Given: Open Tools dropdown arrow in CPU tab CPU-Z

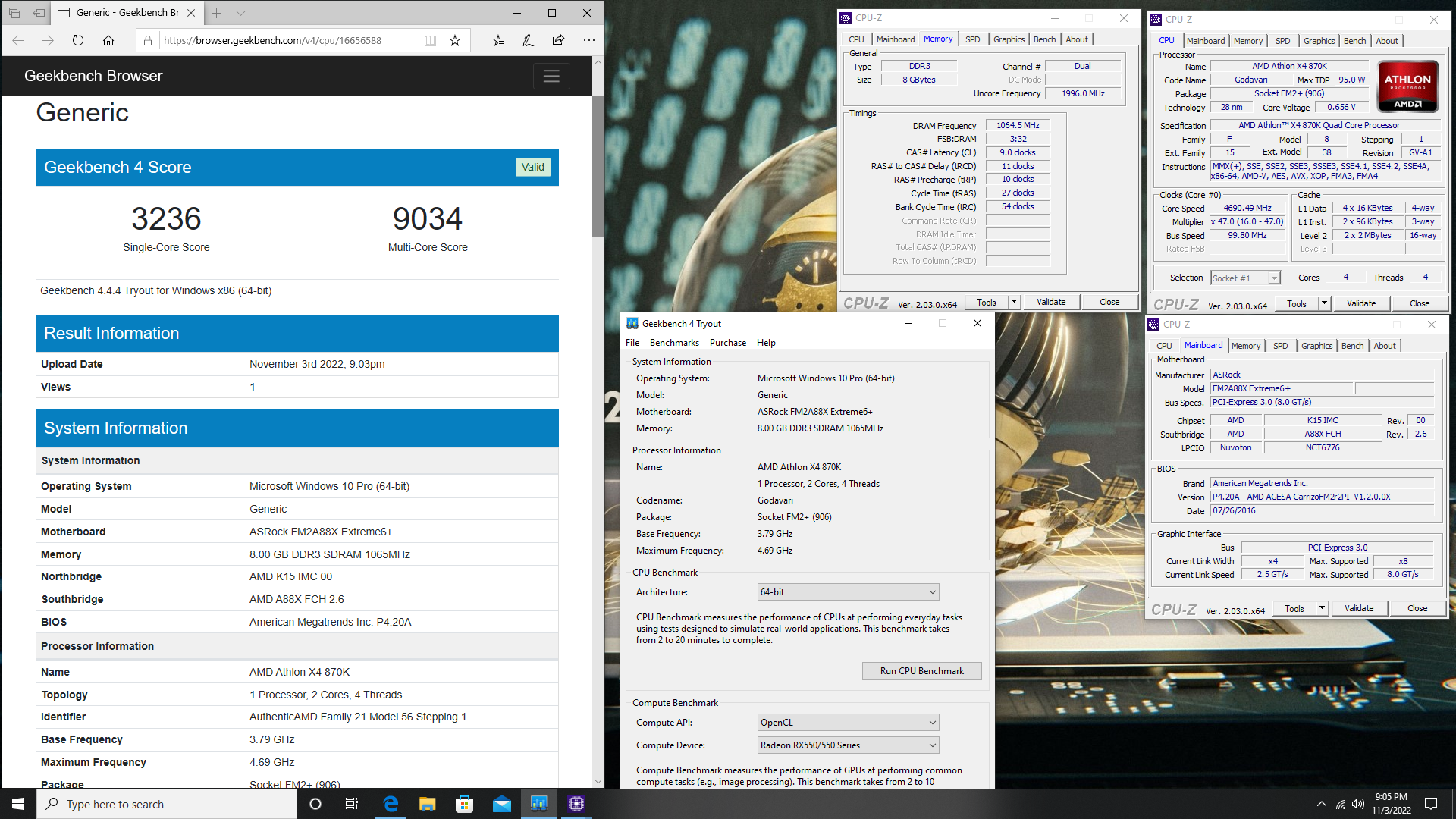Looking at the screenshot, I should click(1324, 303).
